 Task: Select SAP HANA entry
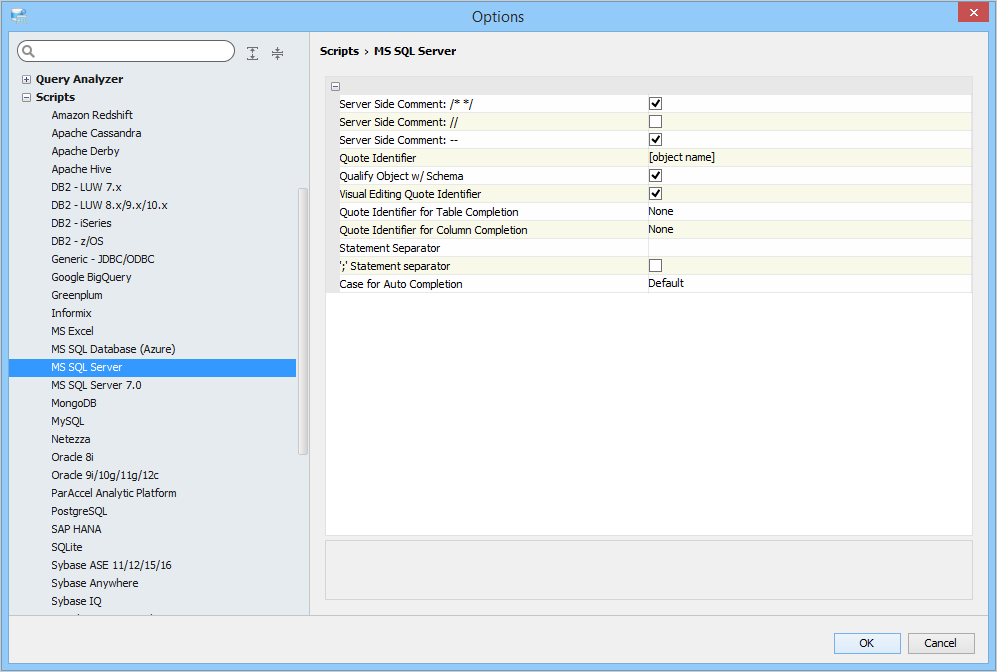76,529
